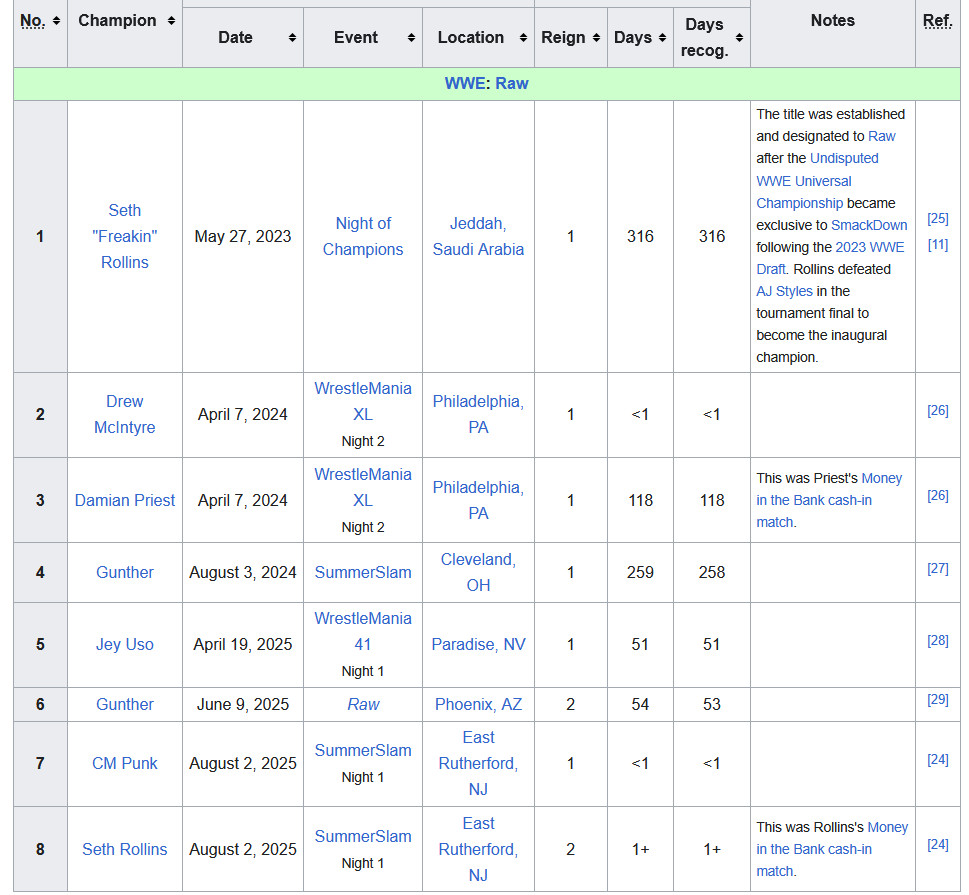Open East Rutherford, NJ in Seth Rollins row 8

click(478, 849)
